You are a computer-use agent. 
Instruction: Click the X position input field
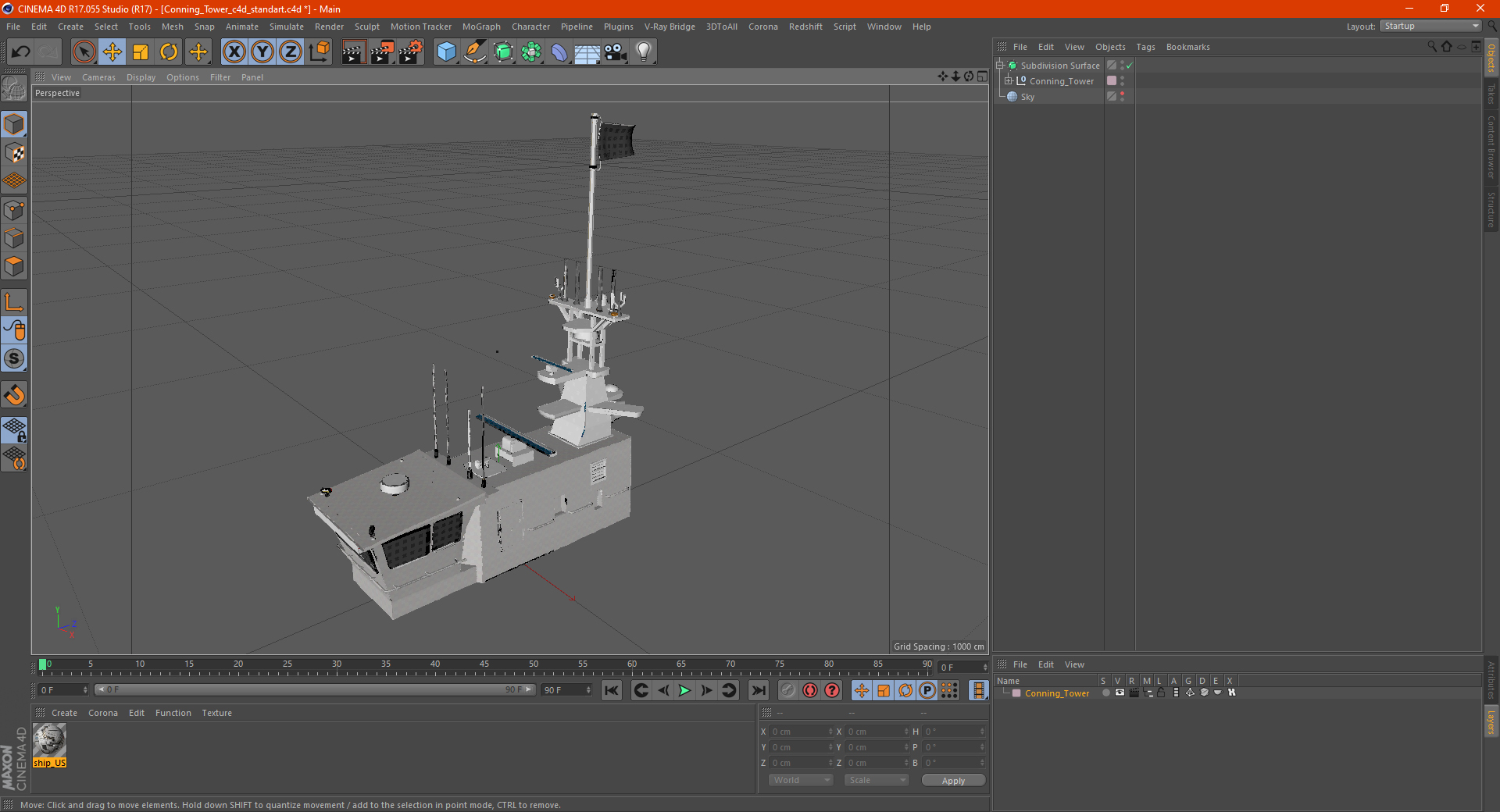tap(802, 732)
